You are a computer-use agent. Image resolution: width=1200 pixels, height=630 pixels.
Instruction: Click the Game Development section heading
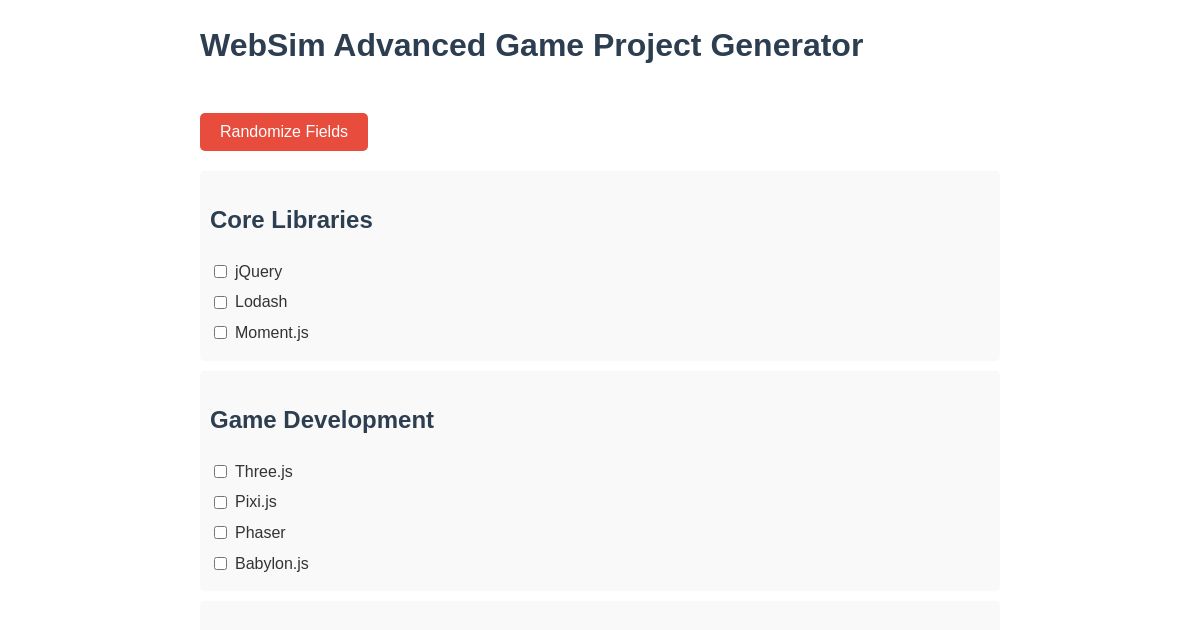[322, 420]
